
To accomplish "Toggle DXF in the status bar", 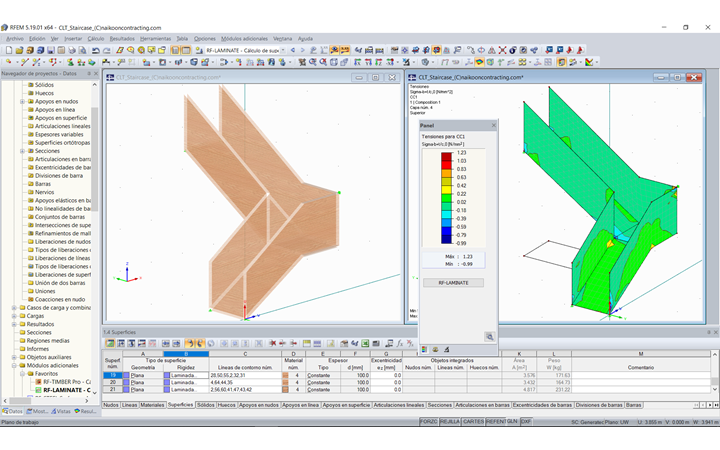I will (x=526, y=422).
